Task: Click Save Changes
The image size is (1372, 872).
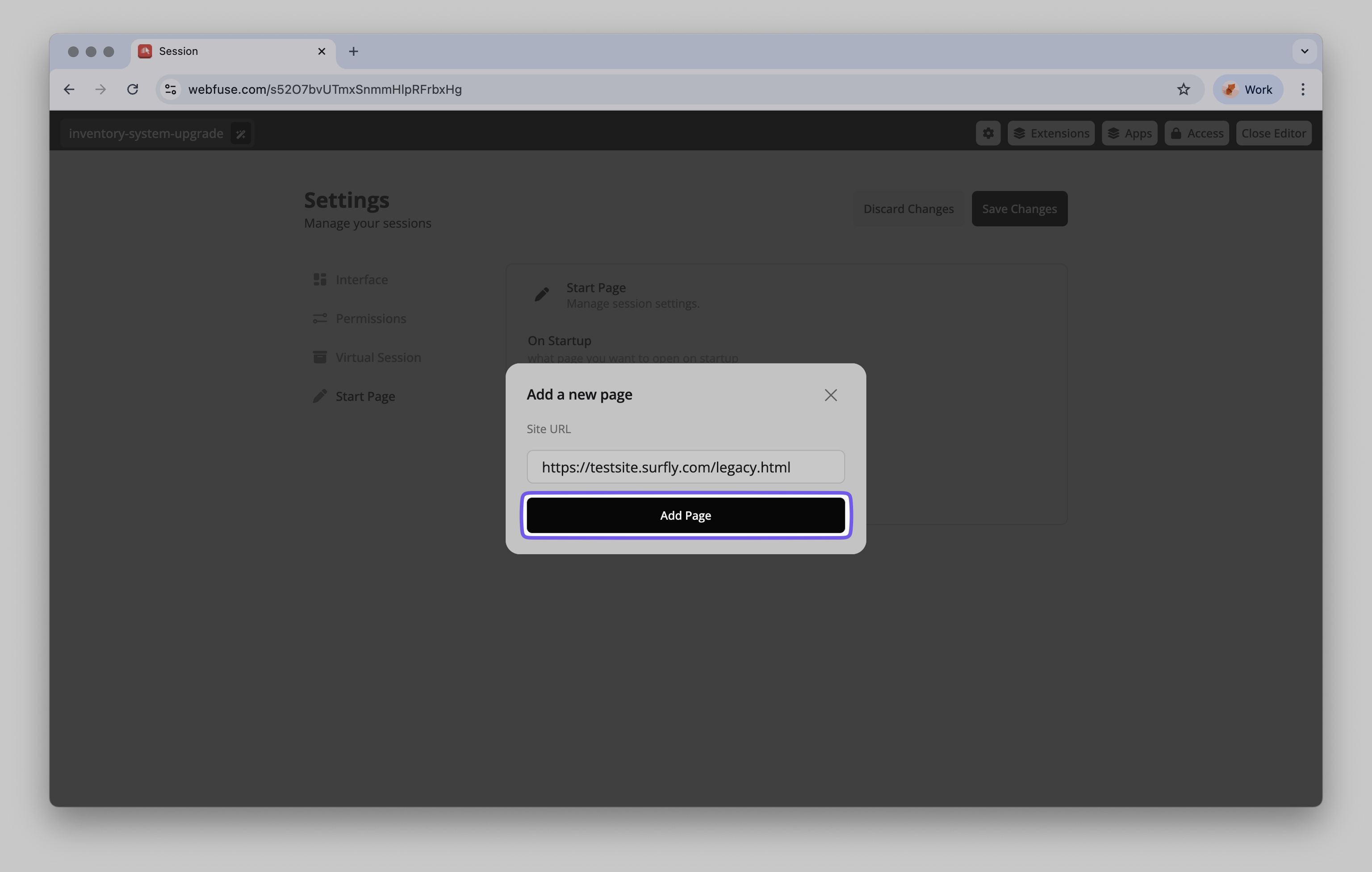Action: coord(1019,209)
